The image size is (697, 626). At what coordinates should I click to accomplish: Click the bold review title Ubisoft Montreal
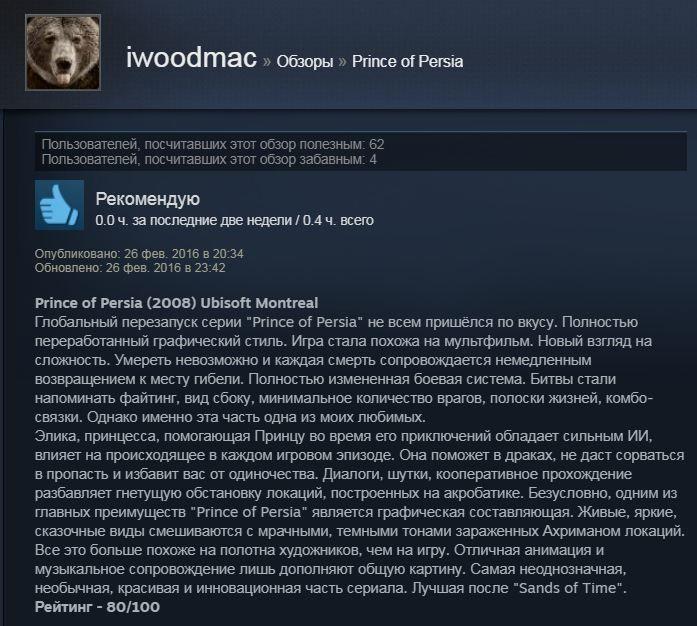click(176, 303)
